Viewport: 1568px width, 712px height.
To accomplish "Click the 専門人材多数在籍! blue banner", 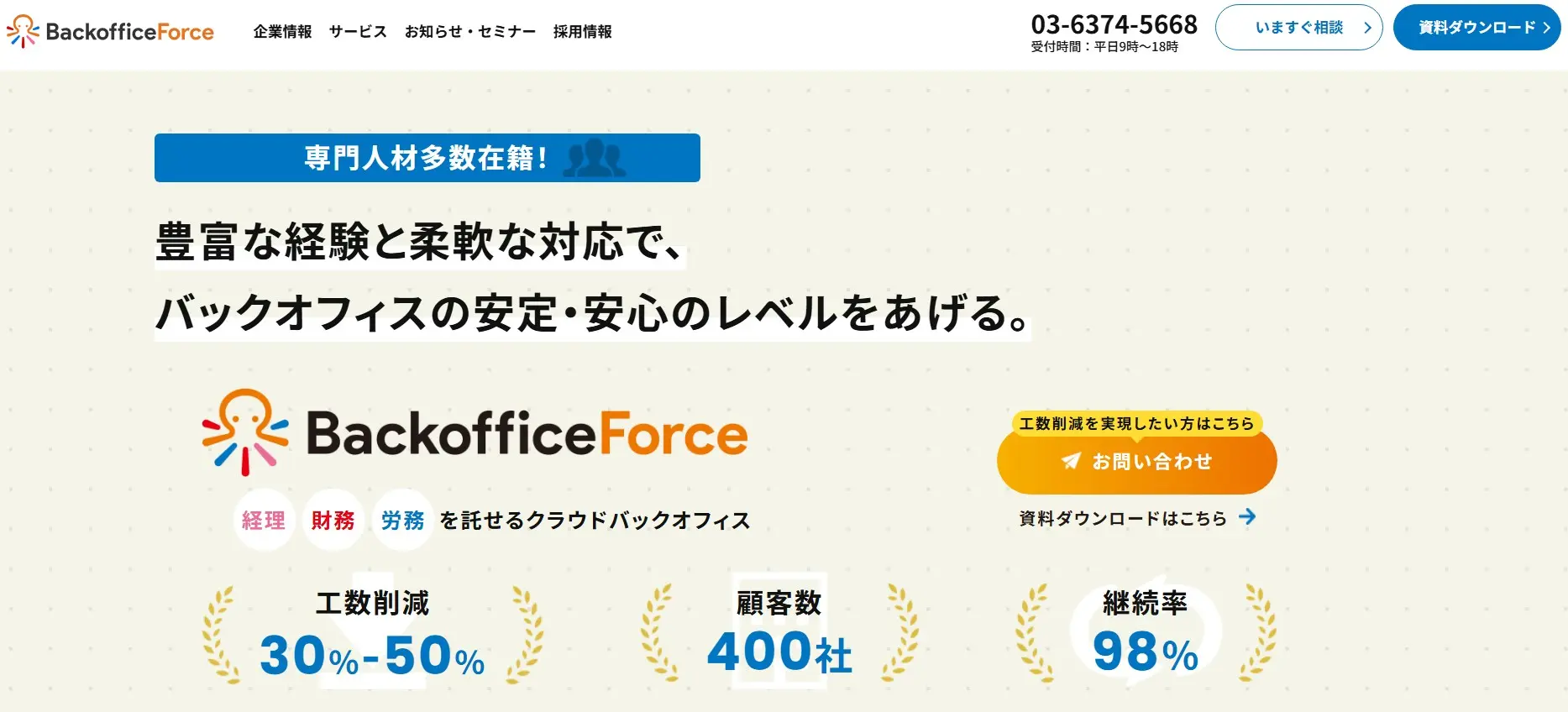I will pyautogui.click(x=427, y=158).
